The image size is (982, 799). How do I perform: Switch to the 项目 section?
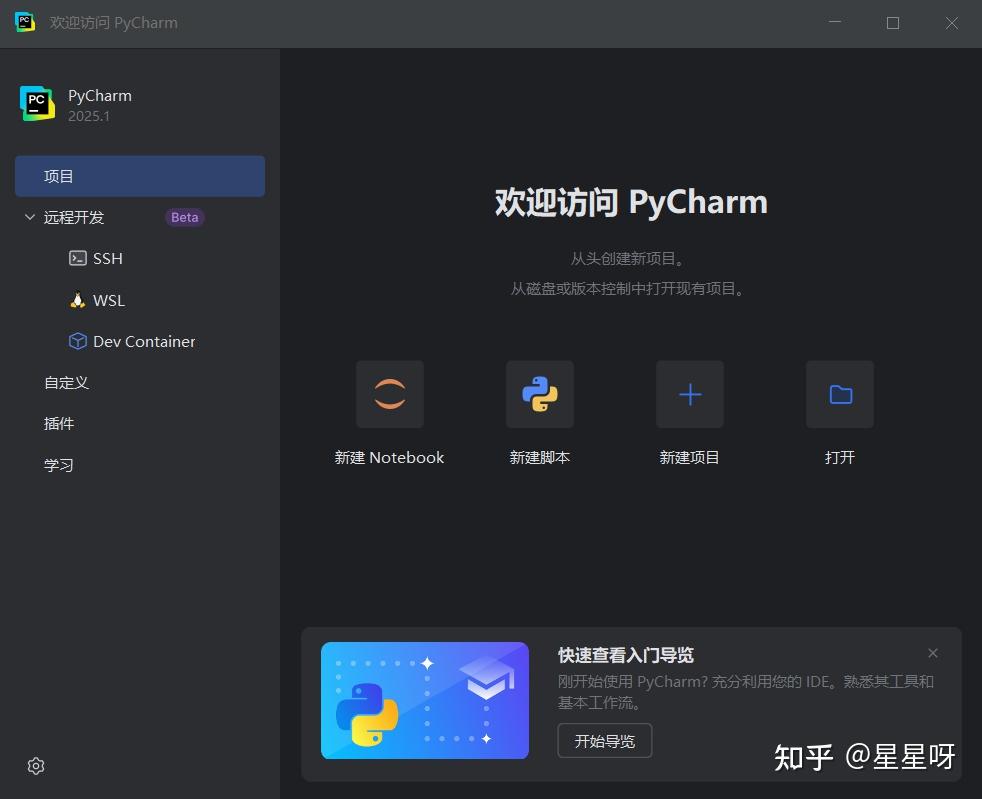[60, 176]
